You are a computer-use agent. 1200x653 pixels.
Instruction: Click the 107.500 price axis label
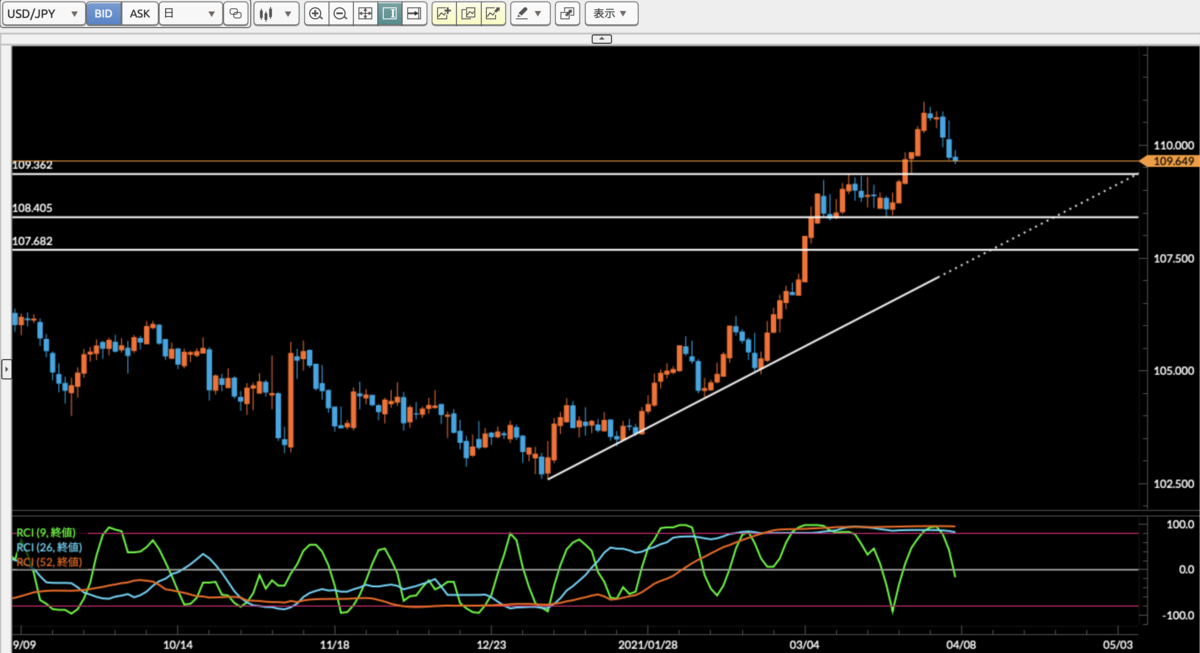1174,258
